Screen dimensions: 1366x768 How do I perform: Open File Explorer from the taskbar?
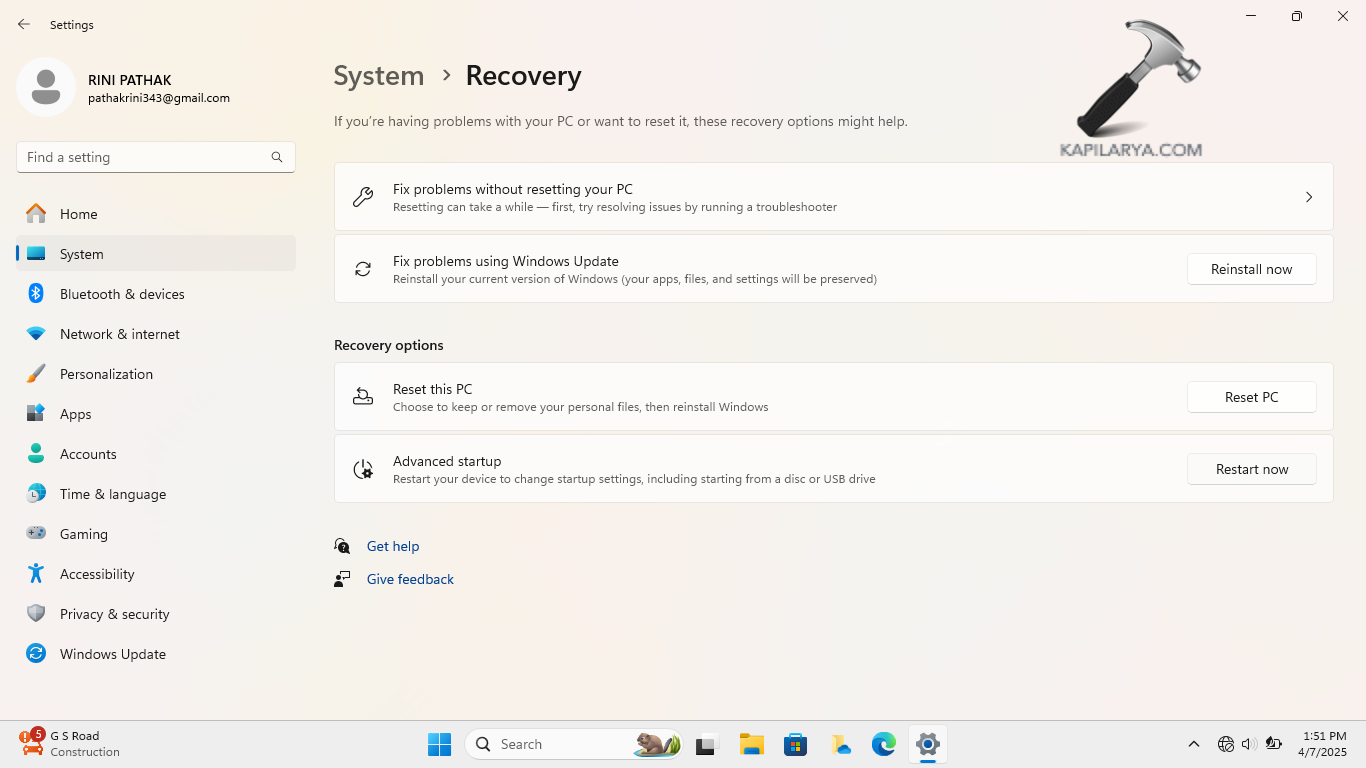click(751, 744)
